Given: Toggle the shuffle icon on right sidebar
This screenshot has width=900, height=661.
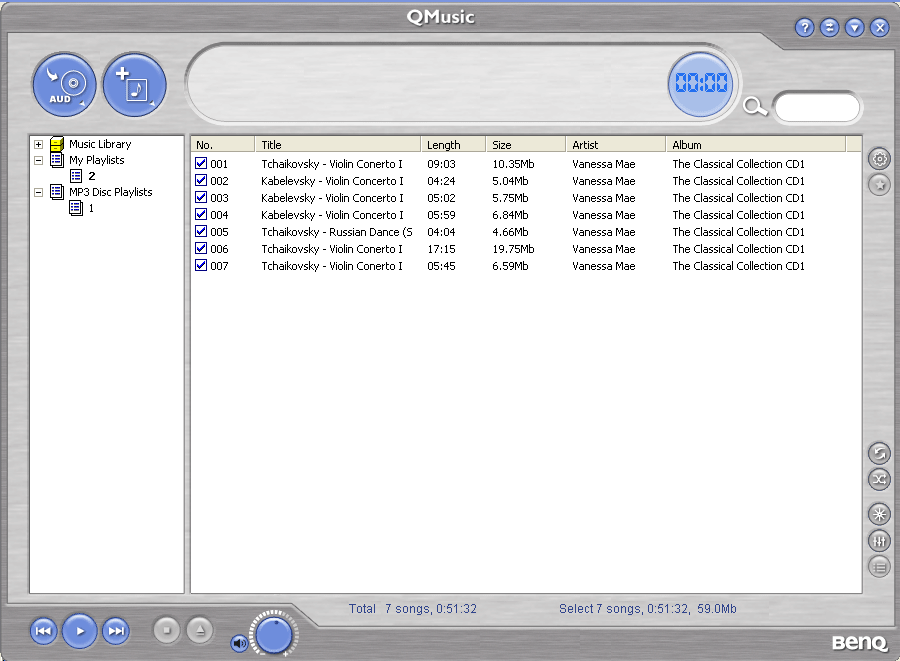Looking at the screenshot, I should coord(879,479).
